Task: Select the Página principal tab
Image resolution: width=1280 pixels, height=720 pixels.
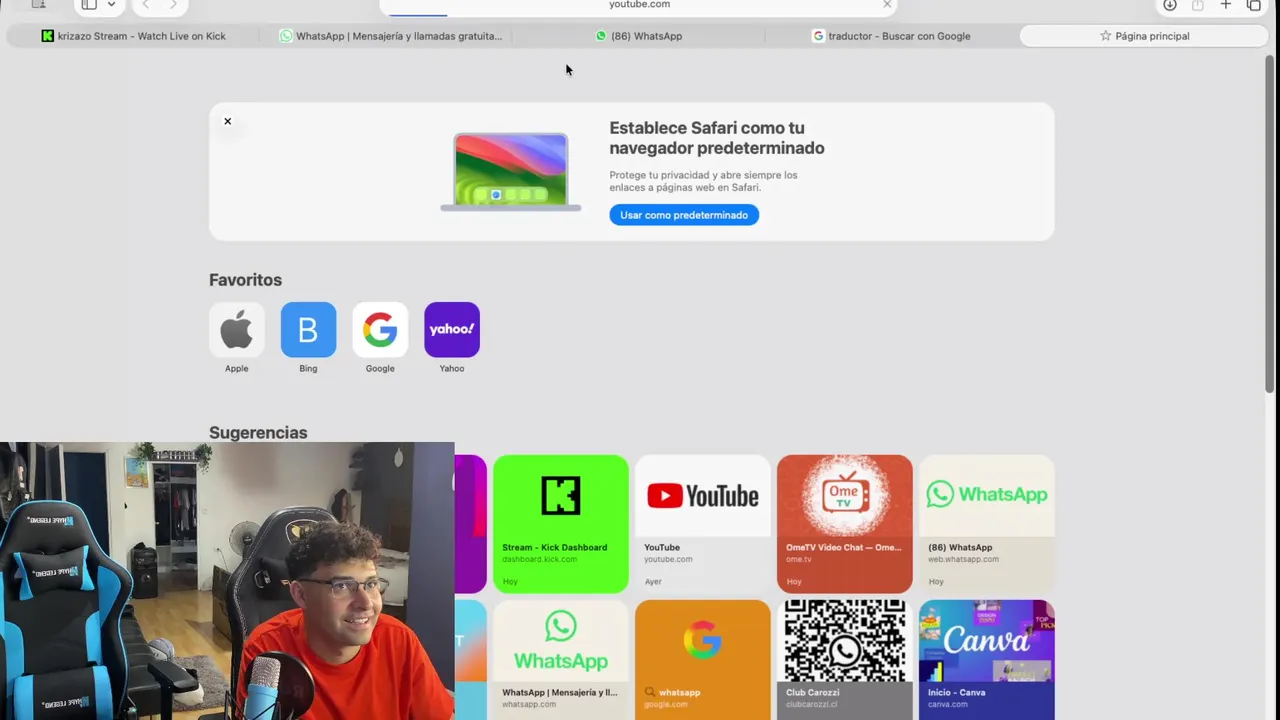Action: tap(1144, 36)
